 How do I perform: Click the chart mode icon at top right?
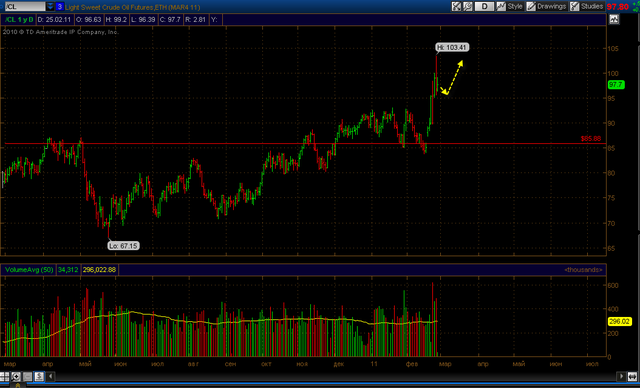pyautogui.click(x=614, y=19)
